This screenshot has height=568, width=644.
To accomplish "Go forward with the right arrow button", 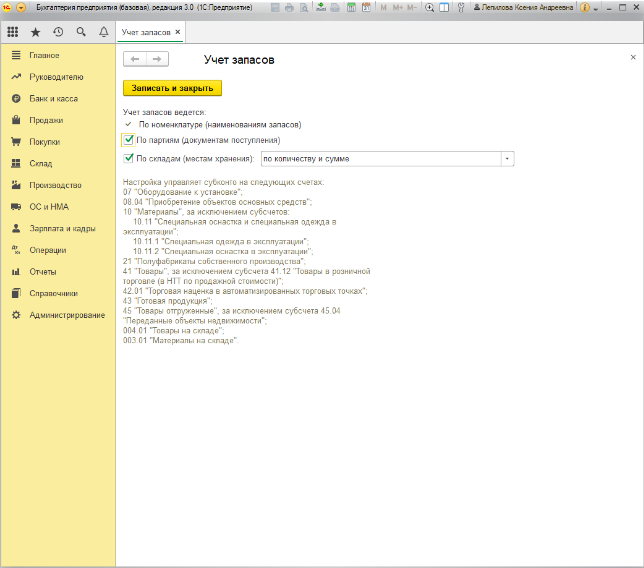I will point(157,59).
